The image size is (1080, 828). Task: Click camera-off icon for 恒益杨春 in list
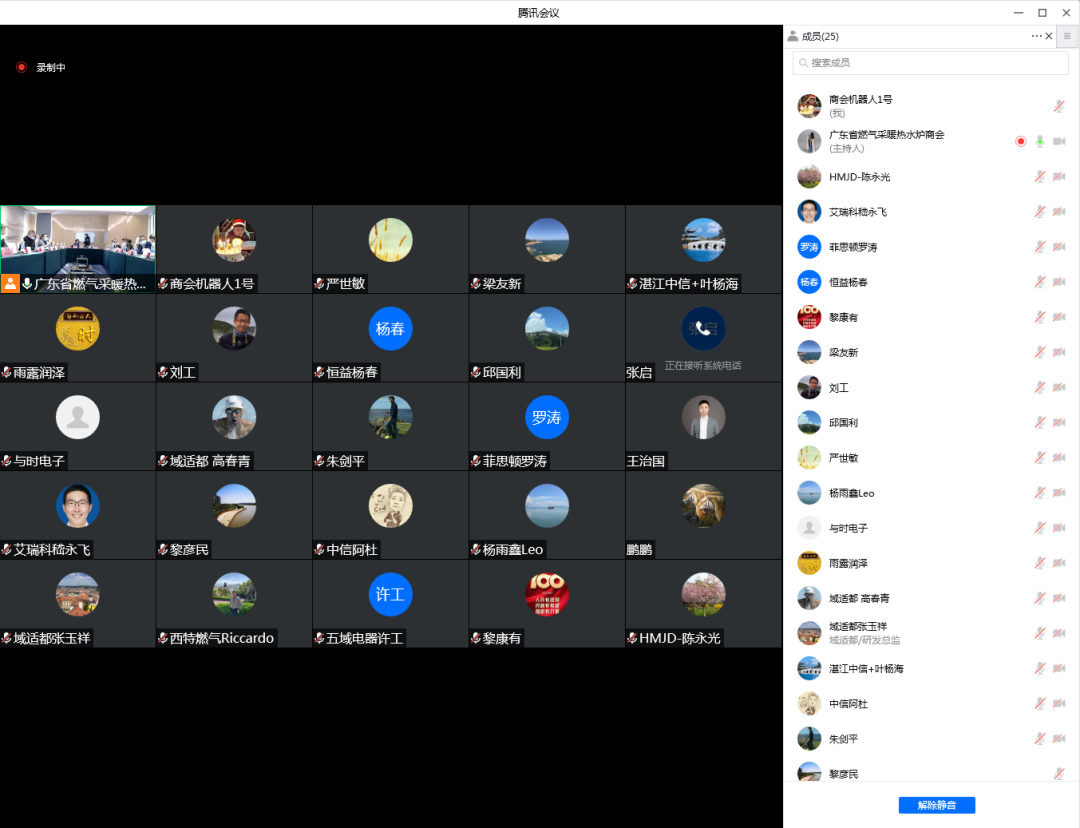pyautogui.click(x=1059, y=282)
